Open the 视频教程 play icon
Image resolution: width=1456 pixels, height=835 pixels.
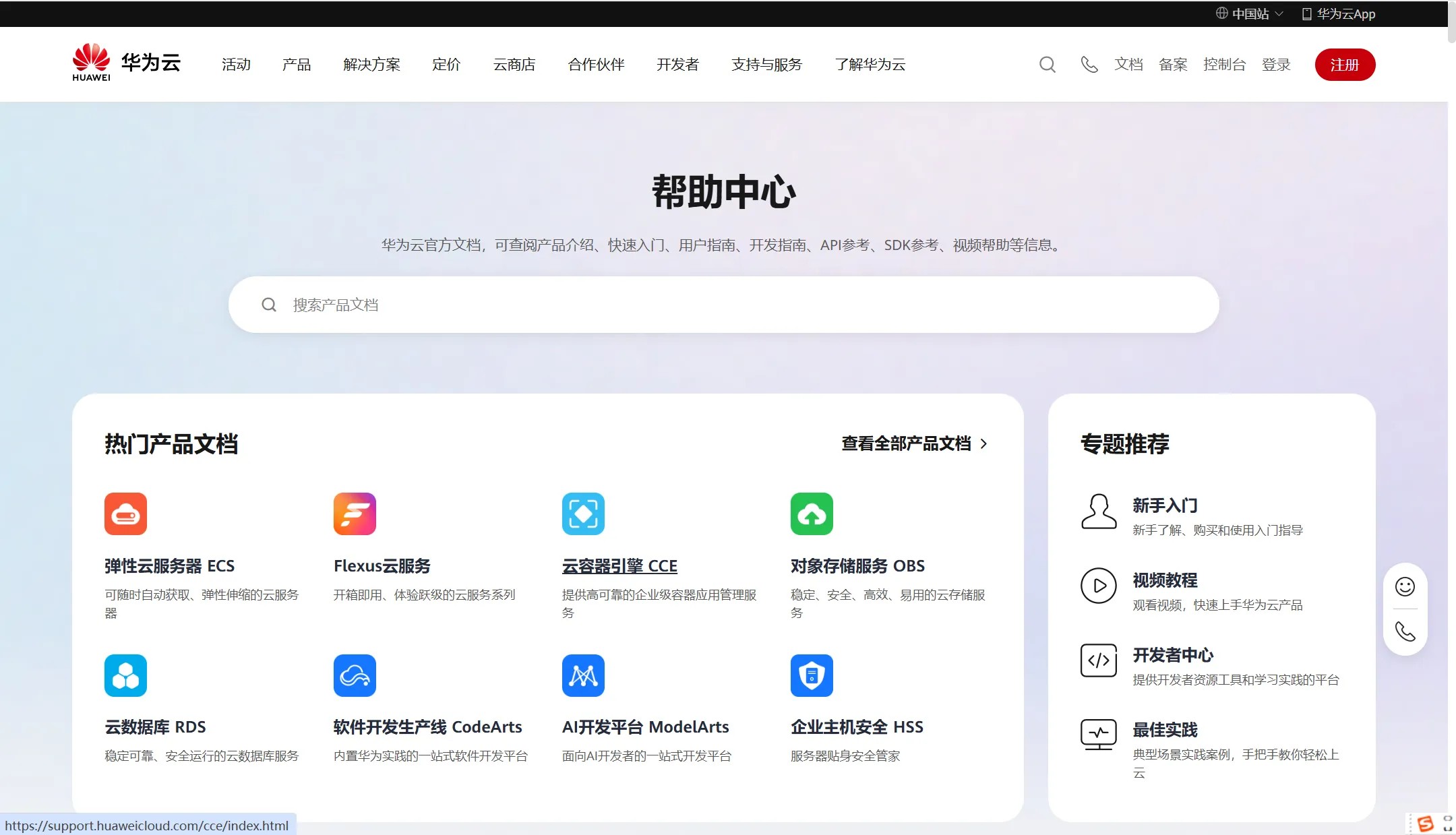(x=1099, y=586)
